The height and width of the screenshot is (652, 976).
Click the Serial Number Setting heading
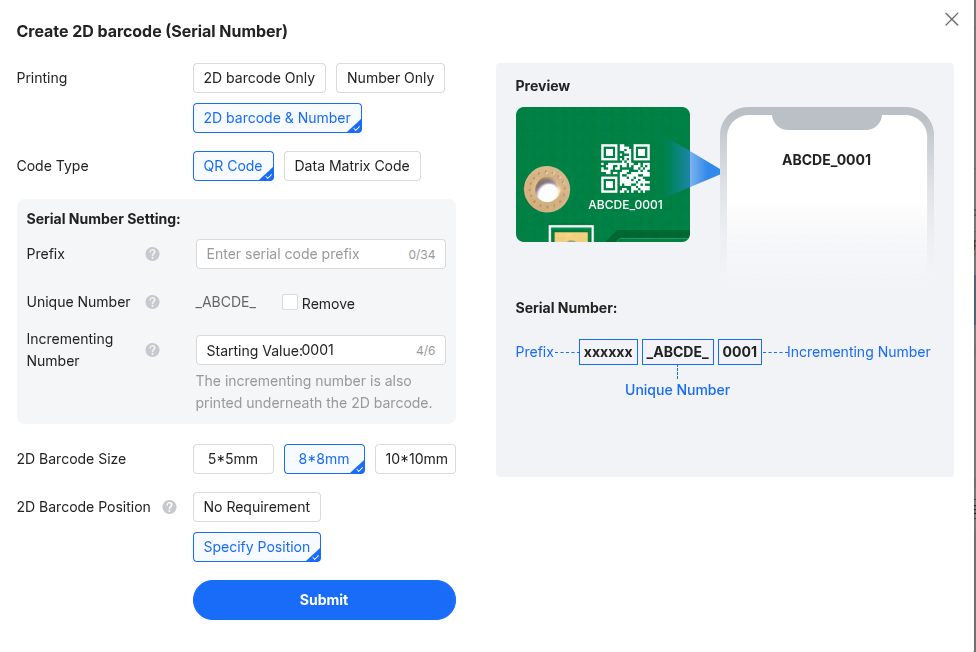click(x=103, y=219)
